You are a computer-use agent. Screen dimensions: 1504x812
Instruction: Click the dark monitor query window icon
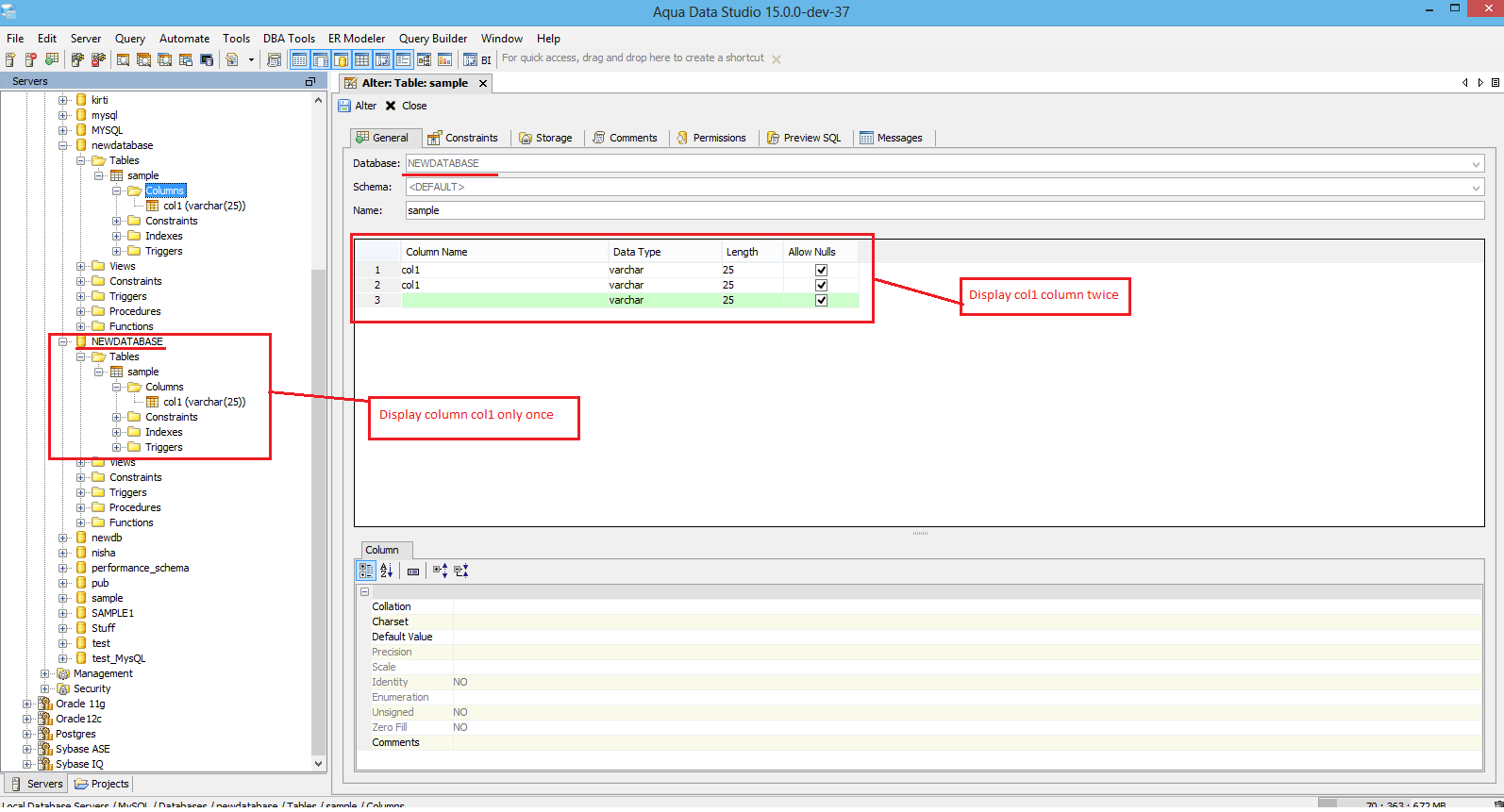(207, 59)
